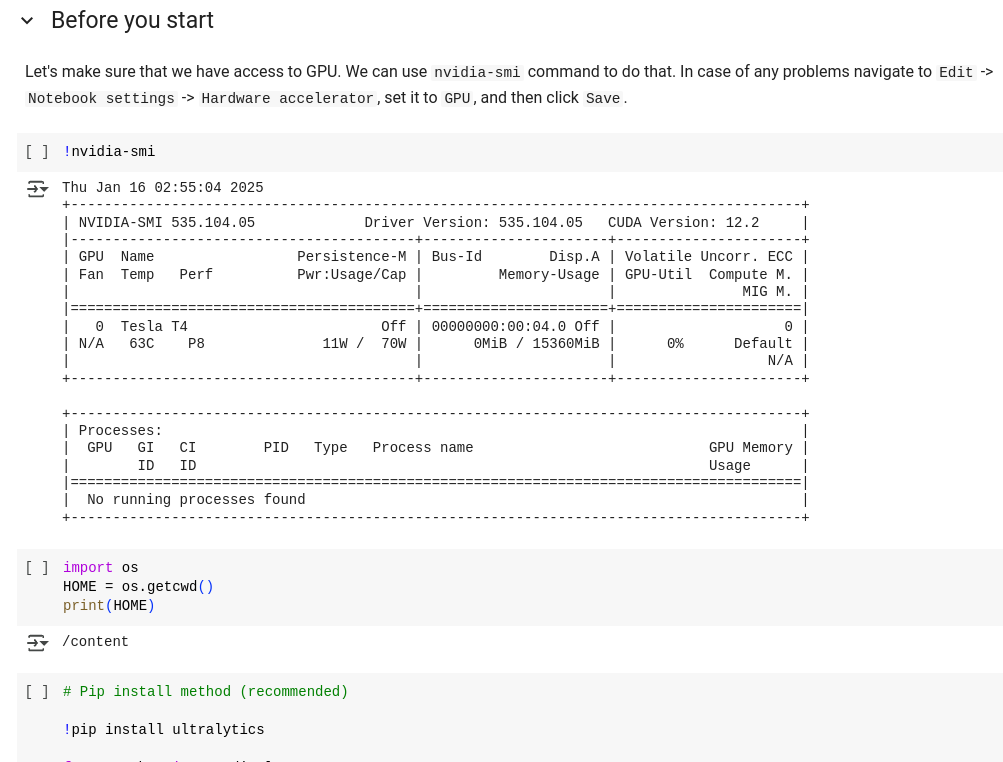The image size is (1003, 762).
Task: Click the timestamp Thu Jan 16 02:55:04 2025
Action: (x=162, y=187)
